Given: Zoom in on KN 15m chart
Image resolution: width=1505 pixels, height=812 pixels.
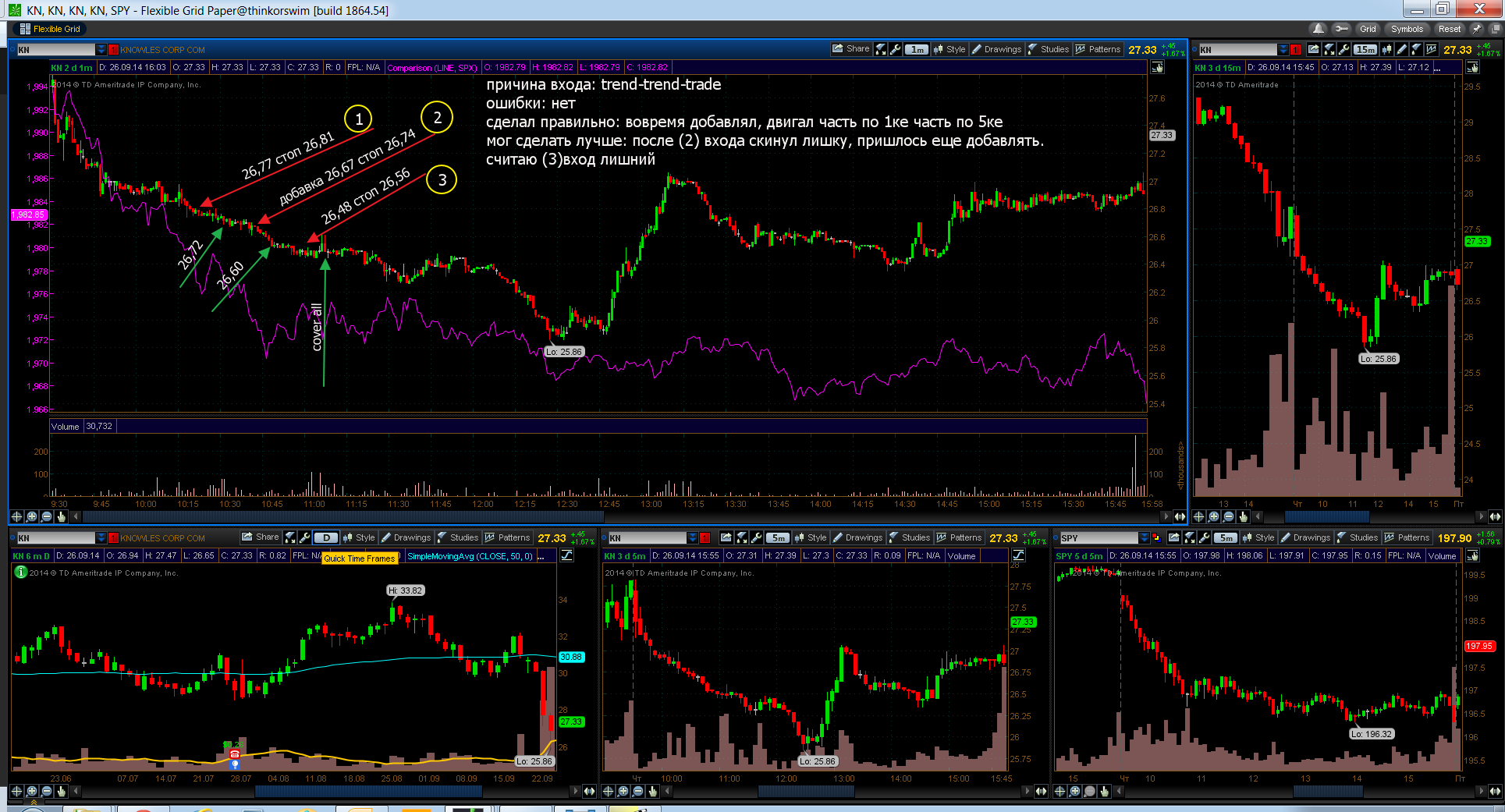Looking at the screenshot, I should click(1214, 516).
